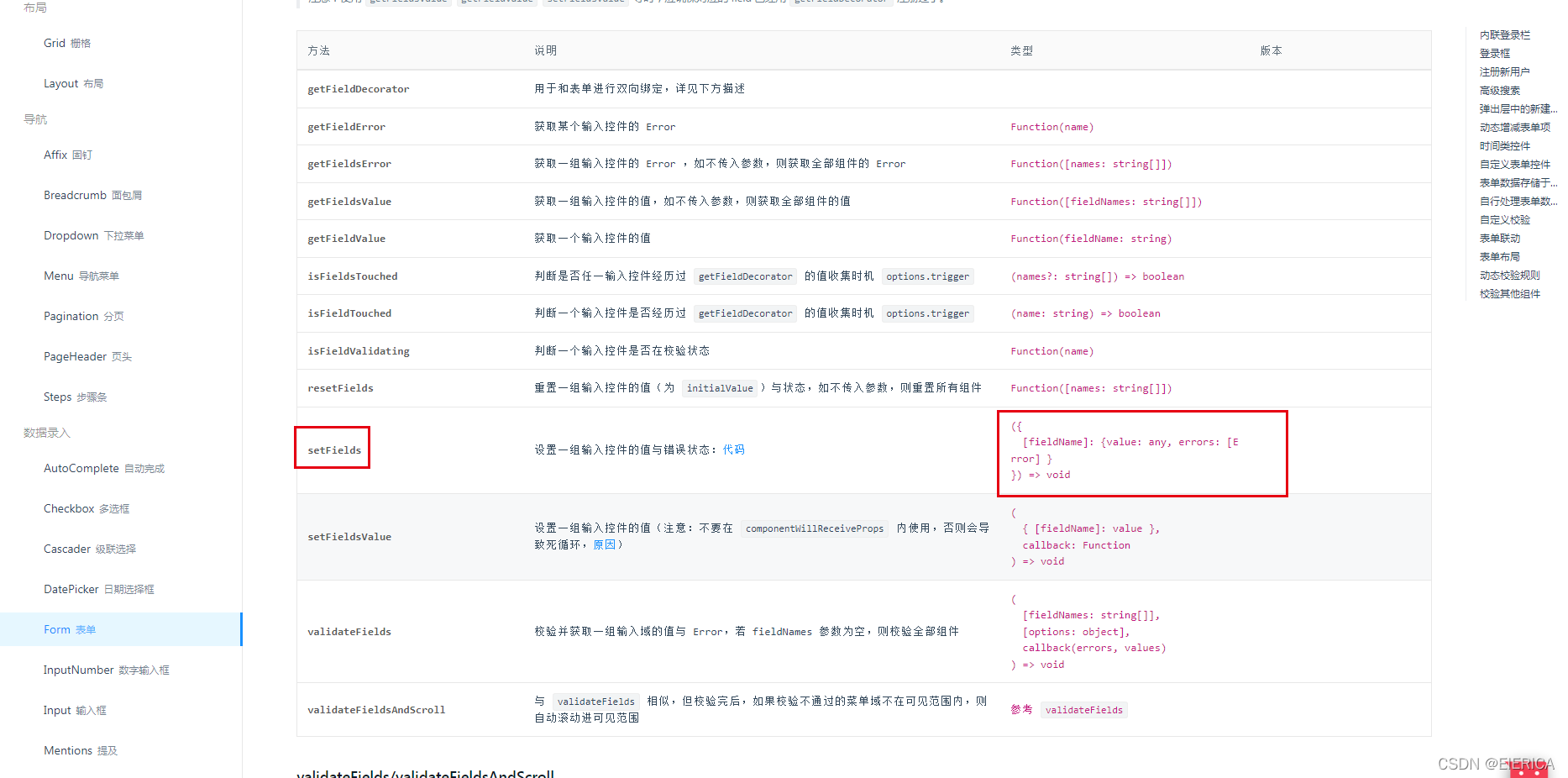Jump to 表单联动 anchor
The height and width of the screenshot is (778, 1568).
1500,238
